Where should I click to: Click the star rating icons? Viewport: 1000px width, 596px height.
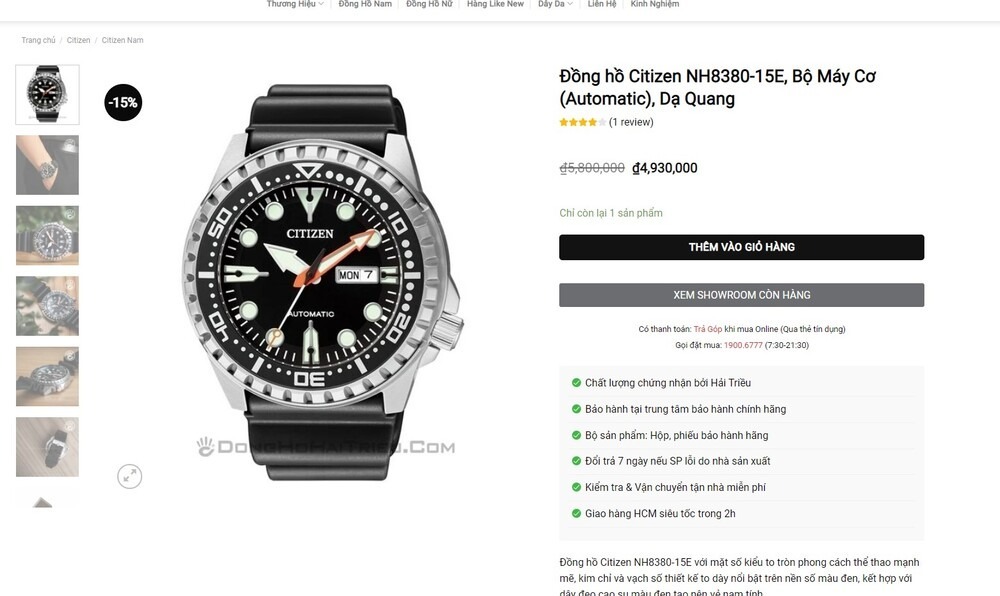(x=582, y=122)
